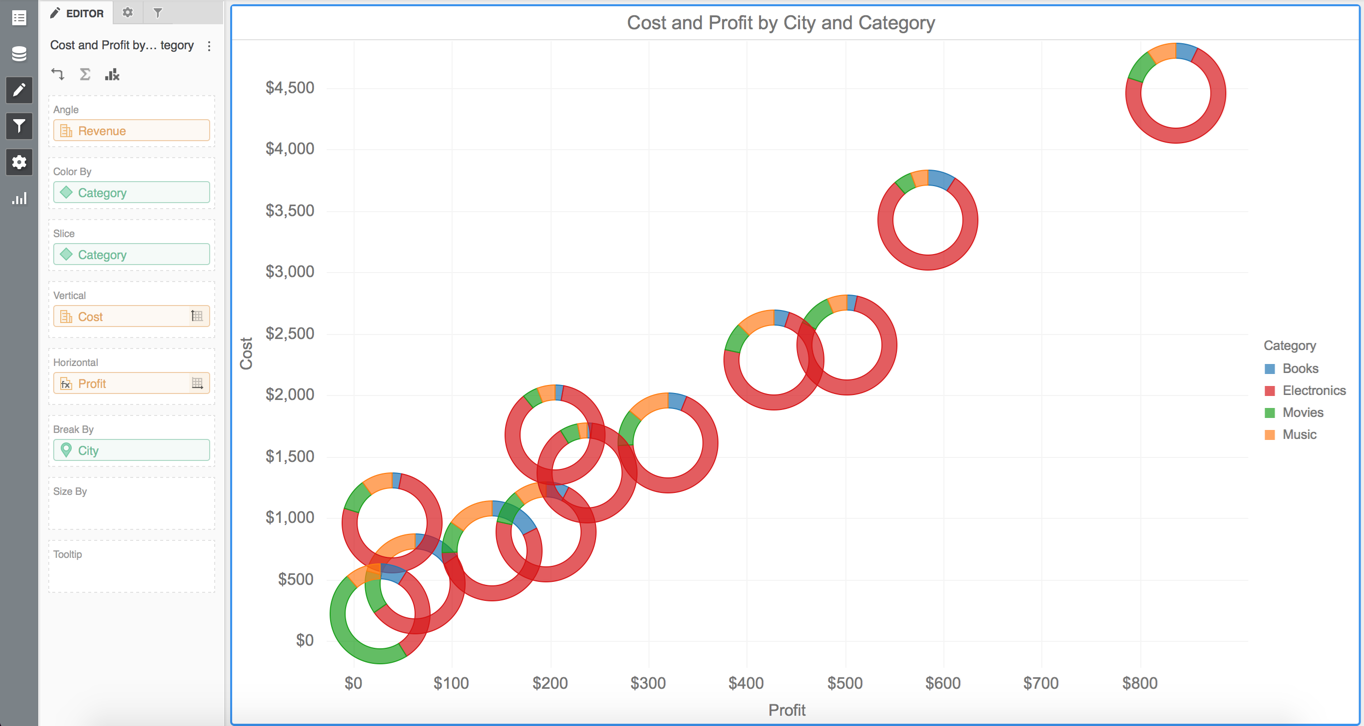The height and width of the screenshot is (726, 1364).
Task: Open the gear format icon in sidebar
Action: [19, 162]
